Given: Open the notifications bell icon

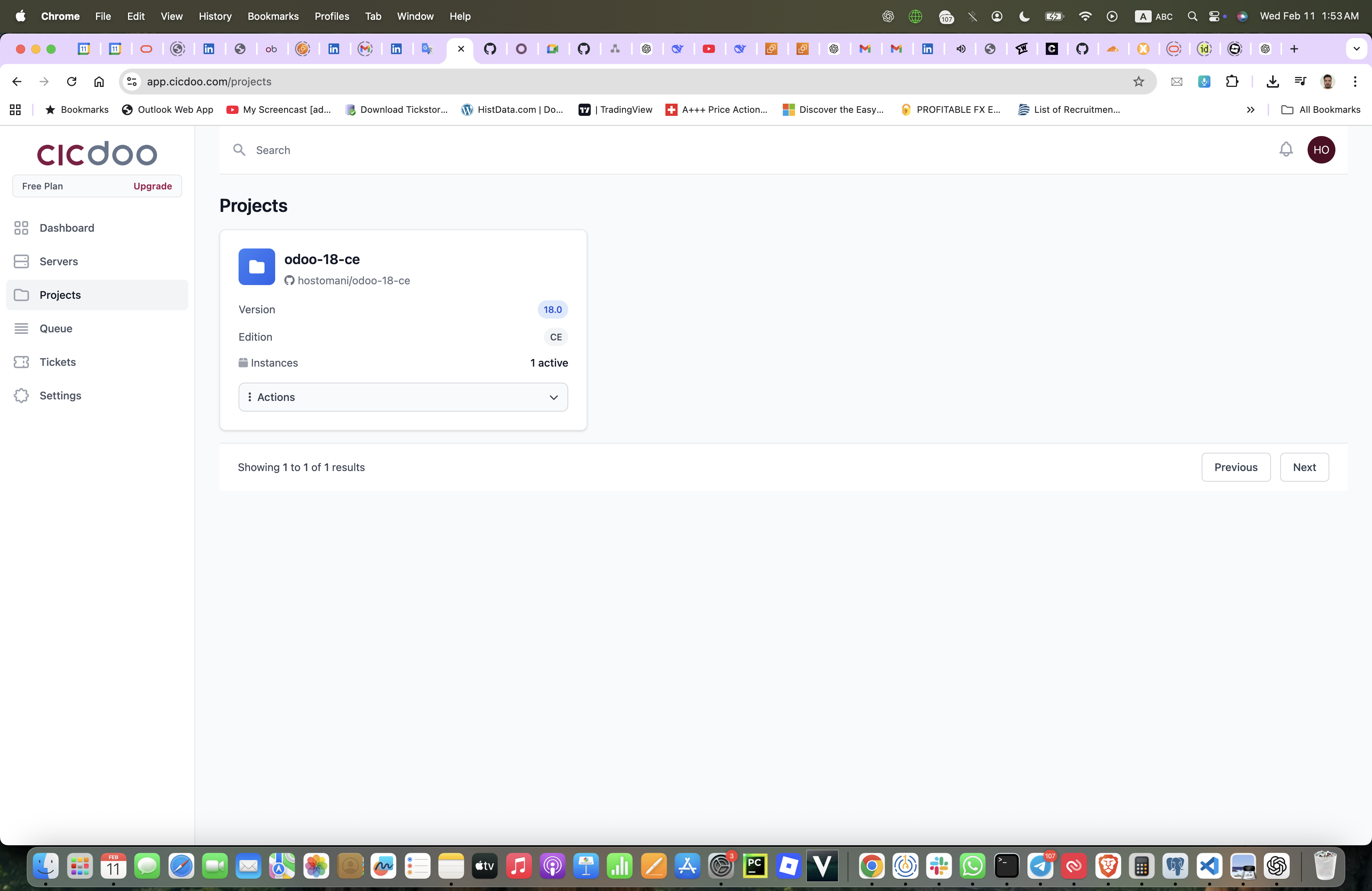Looking at the screenshot, I should point(1285,150).
